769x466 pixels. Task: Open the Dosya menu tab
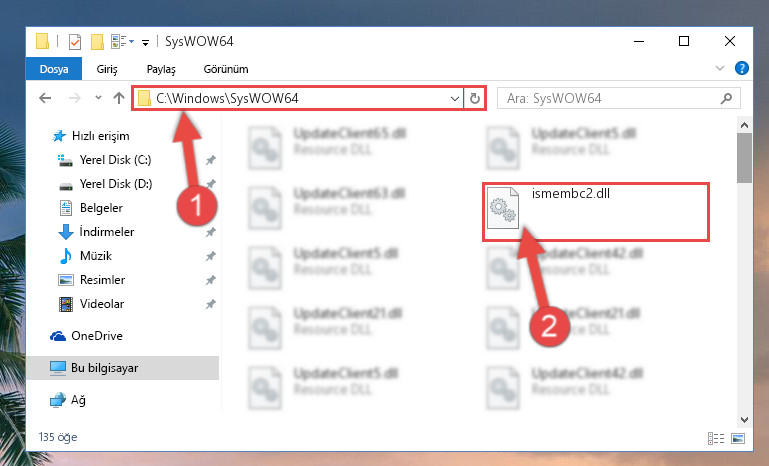[54, 69]
